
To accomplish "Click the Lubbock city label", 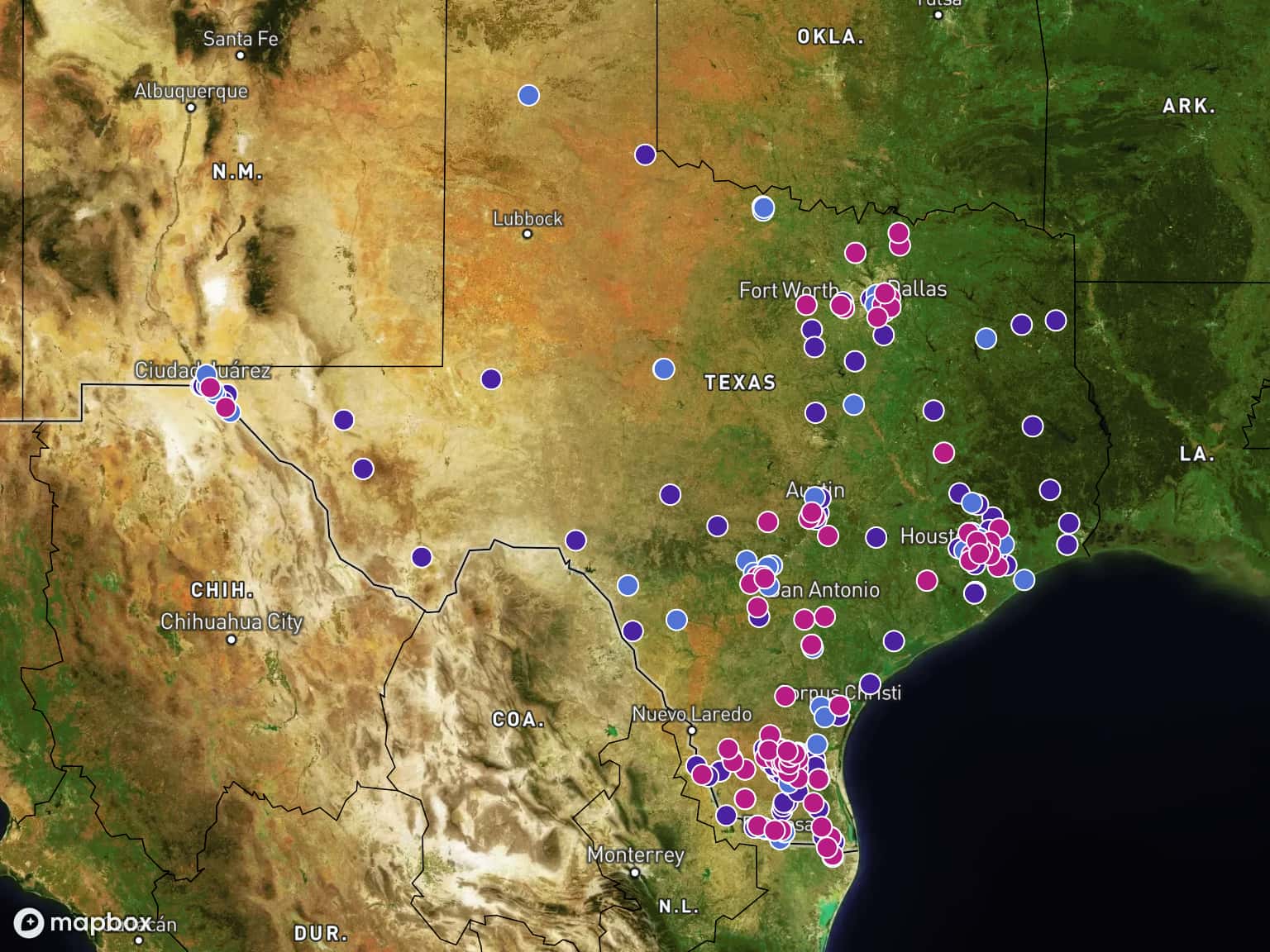I will [x=528, y=219].
